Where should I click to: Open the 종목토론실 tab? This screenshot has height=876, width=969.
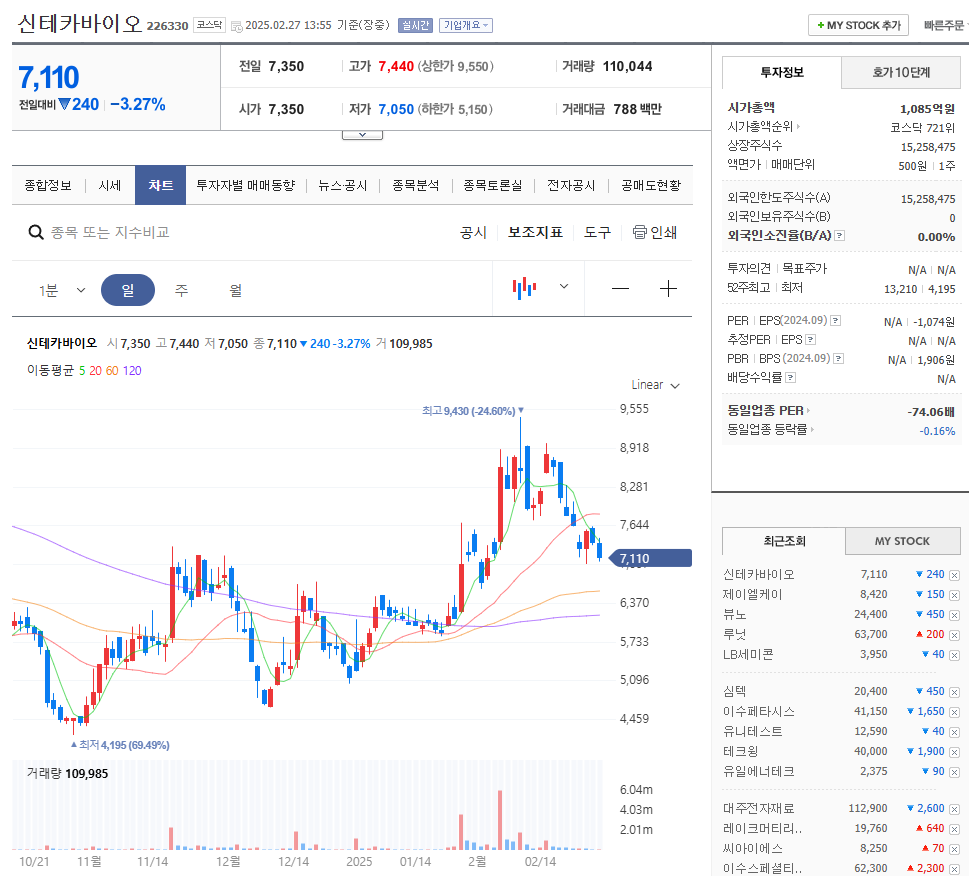[x=491, y=184]
